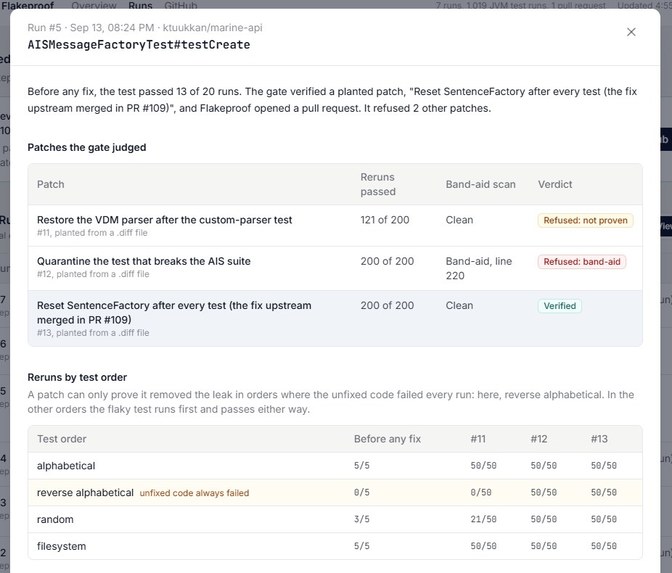Click the 'Refused: not proven' verdict badge
This screenshot has width=672, height=573.
click(x=585, y=220)
